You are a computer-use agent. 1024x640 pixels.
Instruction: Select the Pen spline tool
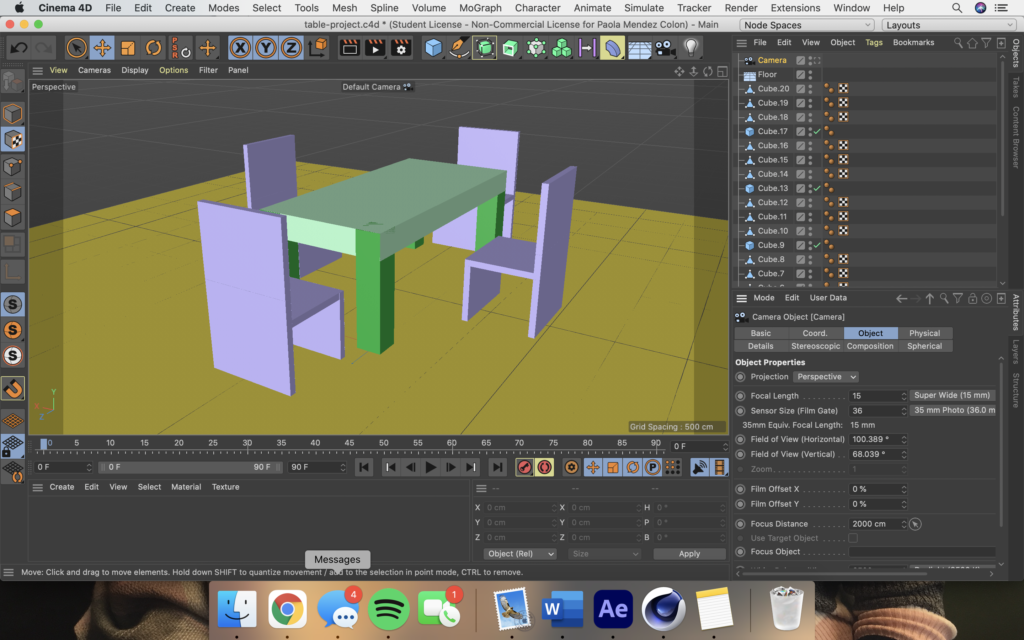(459, 47)
